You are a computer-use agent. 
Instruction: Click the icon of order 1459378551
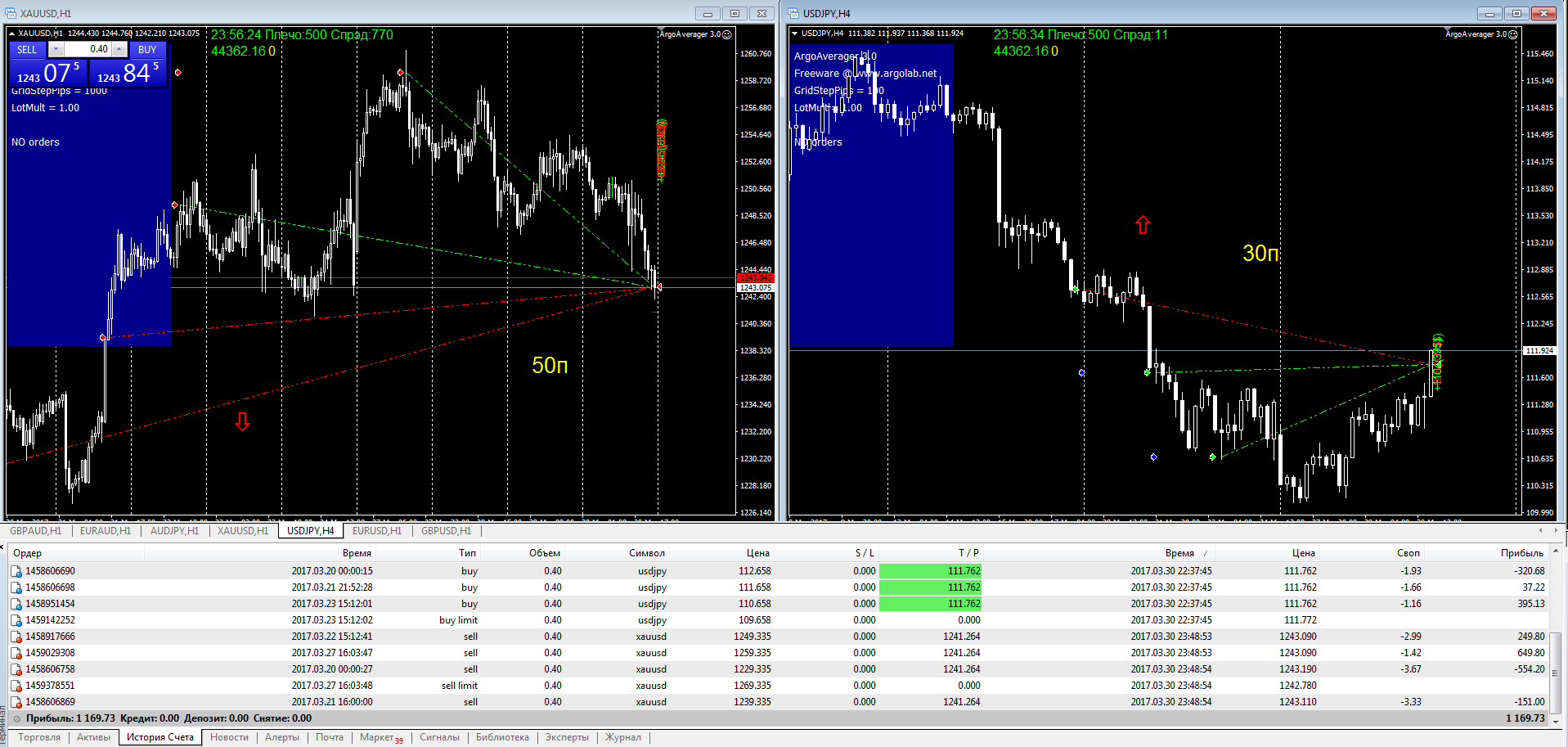coord(16,686)
